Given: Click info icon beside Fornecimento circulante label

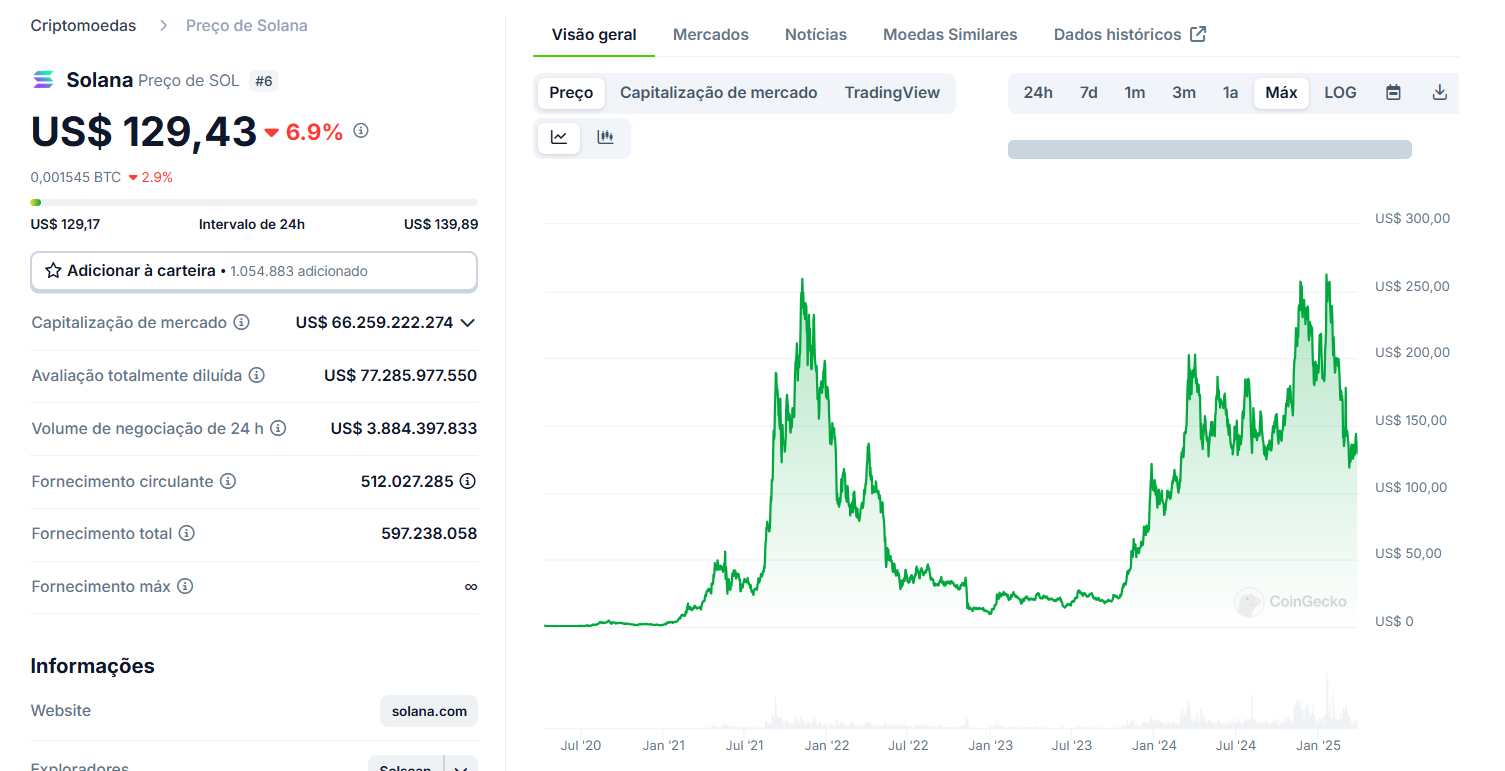Looking at the screenshot, I should (x=228, y=481).
